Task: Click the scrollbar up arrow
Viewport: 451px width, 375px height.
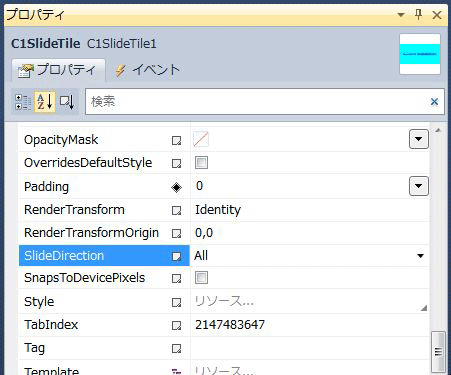Action: pyautogui.click(x=438, y=130)
